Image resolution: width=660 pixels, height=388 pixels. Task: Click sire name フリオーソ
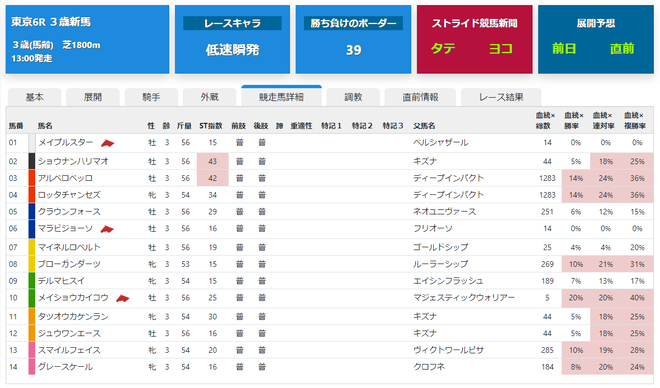coord(433,228)
